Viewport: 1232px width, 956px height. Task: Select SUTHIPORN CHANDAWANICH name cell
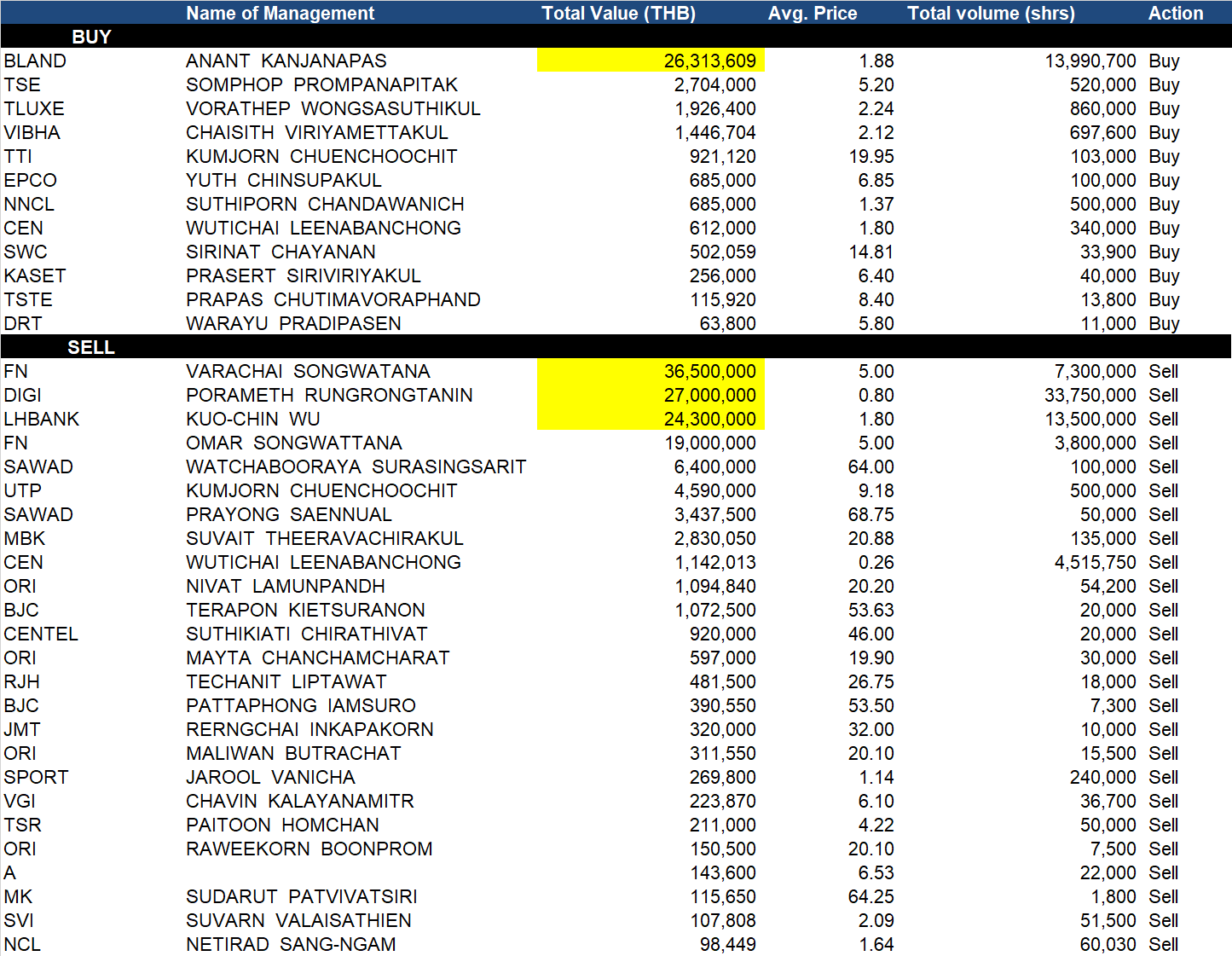(x=326, y=204)
